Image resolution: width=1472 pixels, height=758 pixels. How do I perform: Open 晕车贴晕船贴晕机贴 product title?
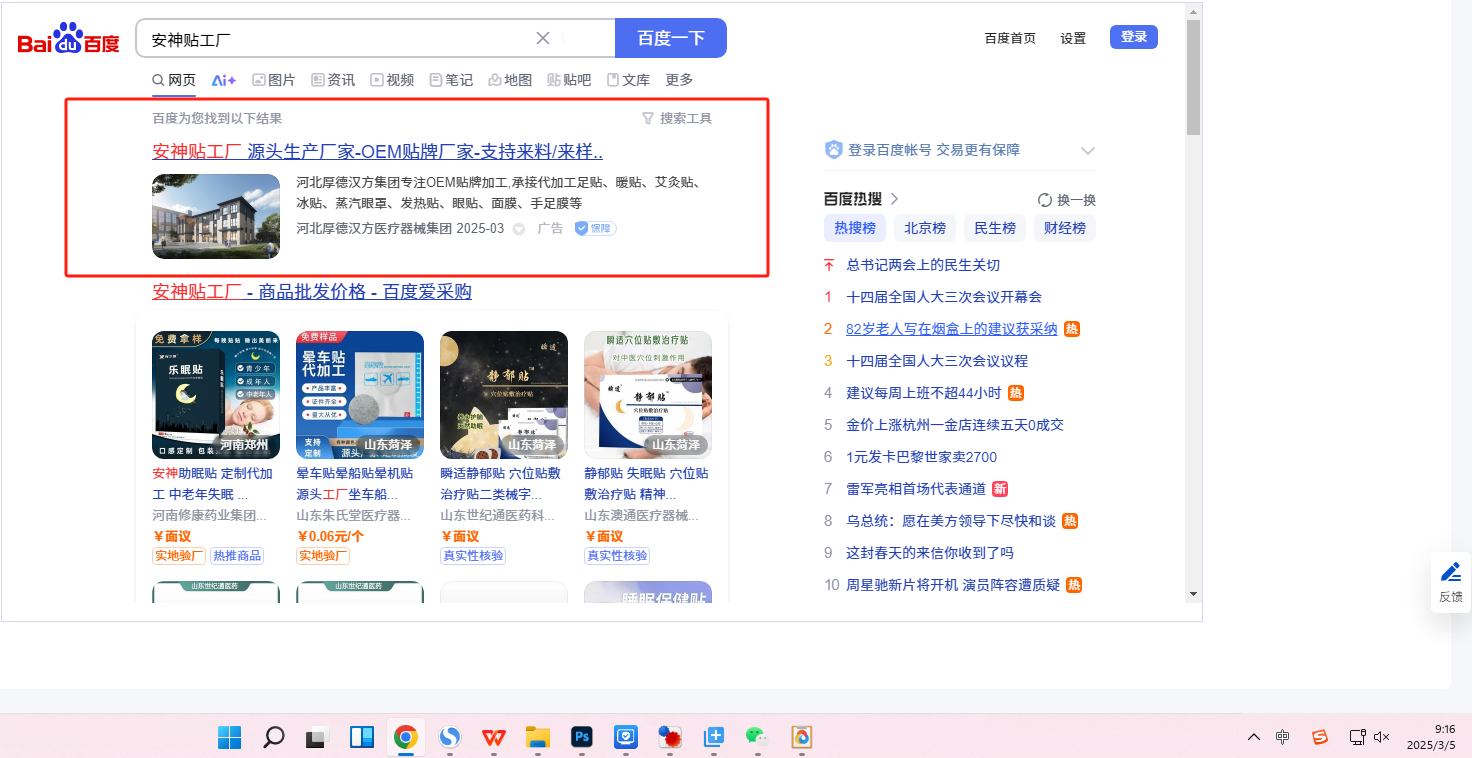(x=354, y=484)
